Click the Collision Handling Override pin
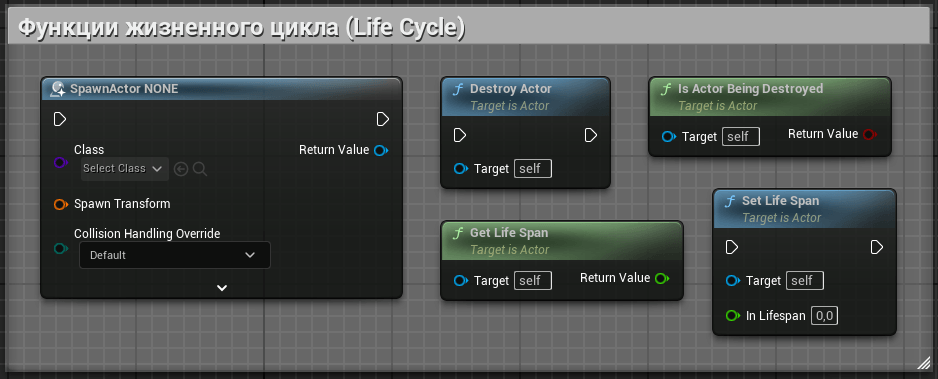The height and width of the screenshot is (379, 938). click(x=61, y=248)
